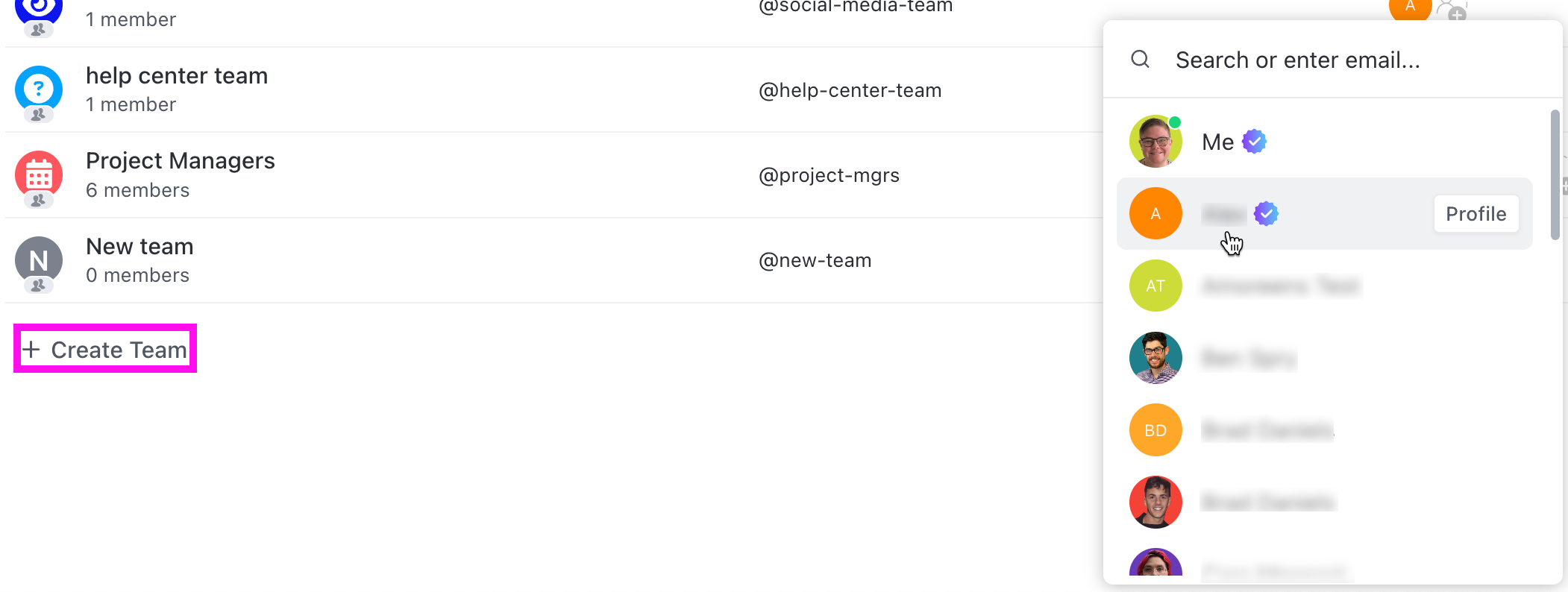The width and height of the screenshot is (1568, 592).
Task: Click the New team 'N' avatar
Action: [38, 260]
